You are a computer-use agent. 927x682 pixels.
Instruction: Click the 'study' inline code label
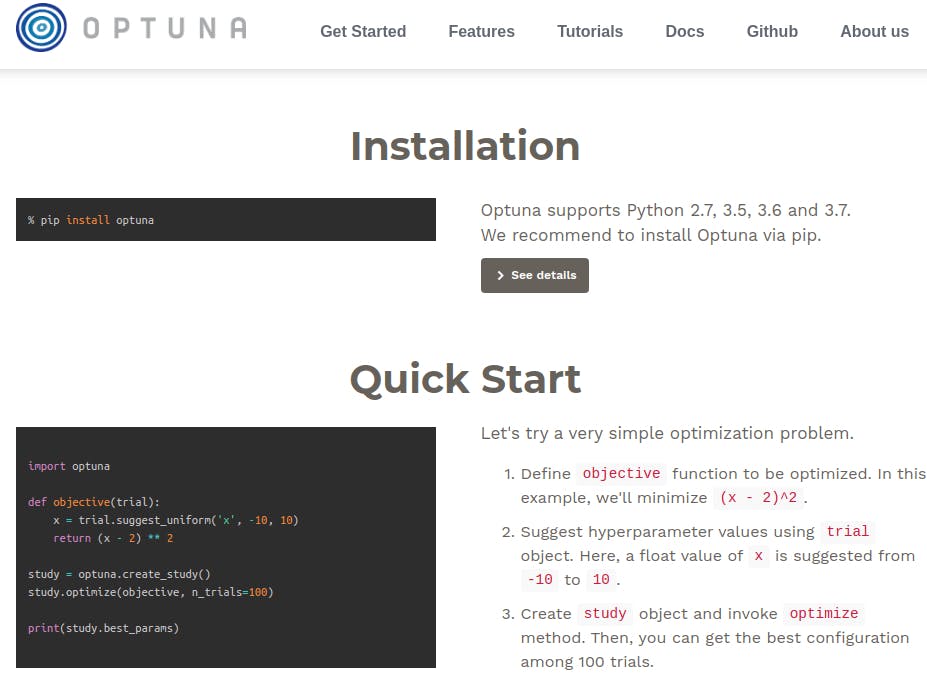coord(605,614)
